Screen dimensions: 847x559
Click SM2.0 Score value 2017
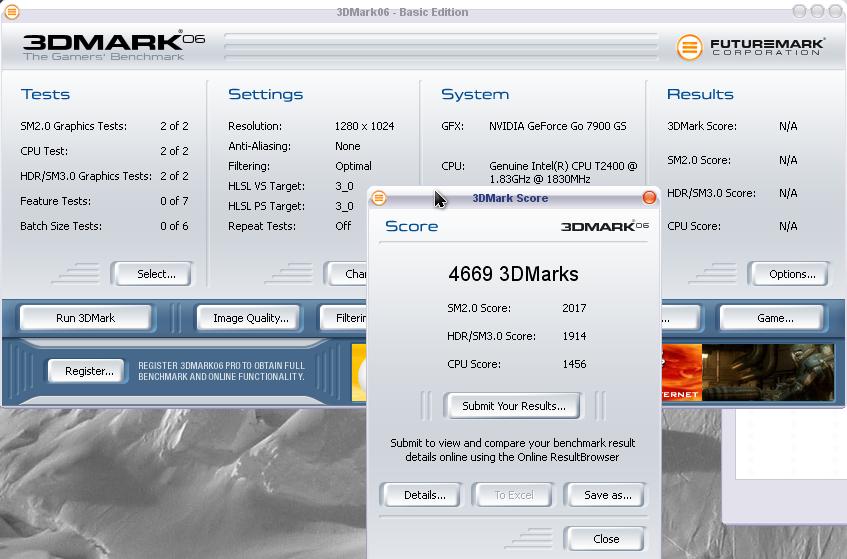574,308
